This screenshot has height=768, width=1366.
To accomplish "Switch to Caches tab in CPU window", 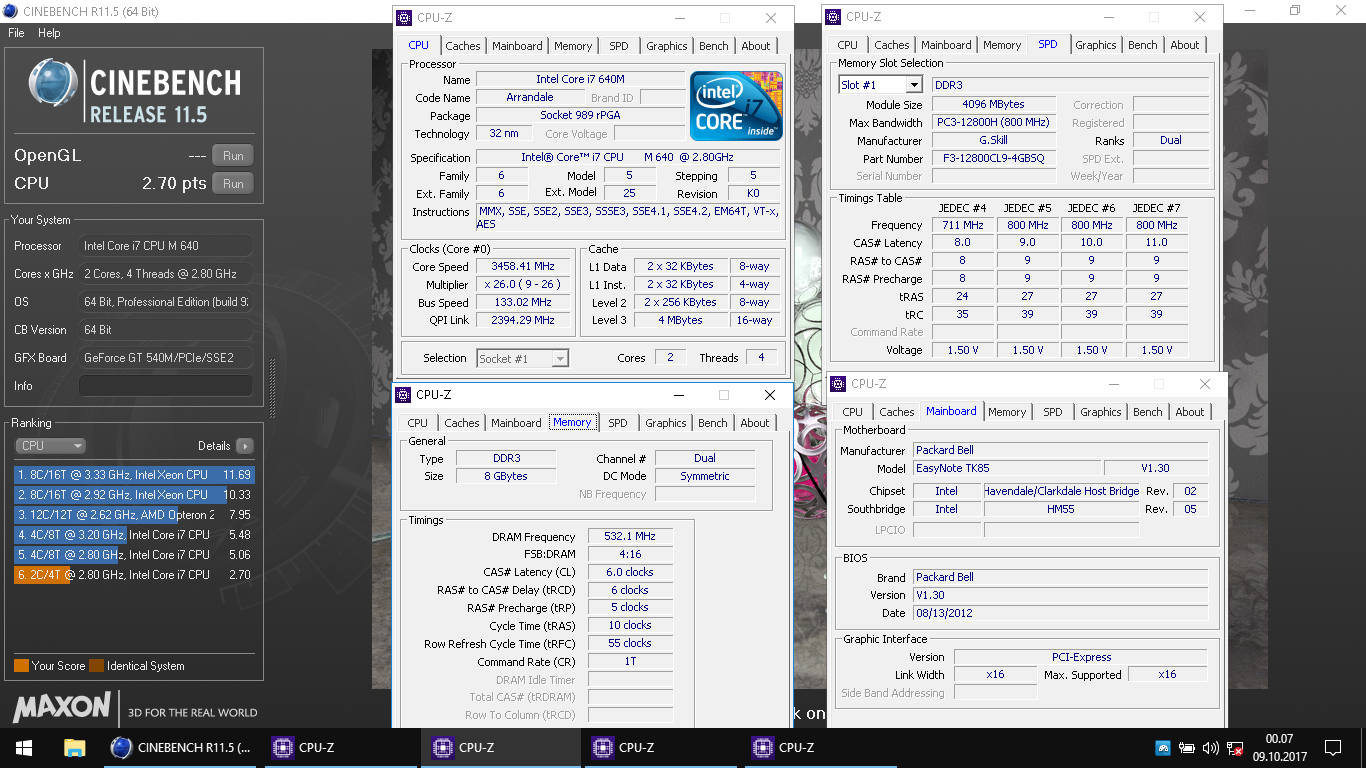I will pyautogui.click(x=463, y=46).
